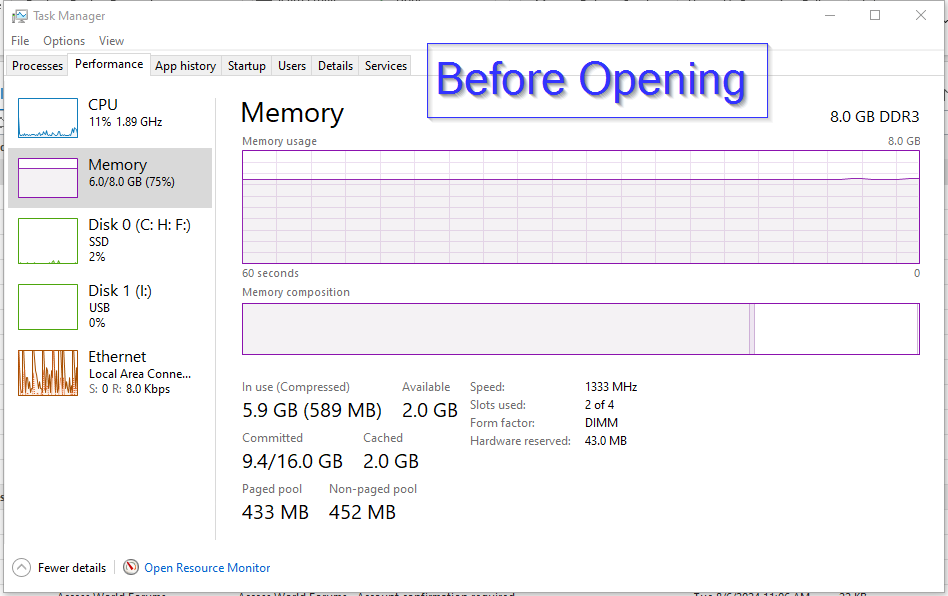The image size is (948, 596).
Task: Click the Resource Monitor gauge icon
Action: pos(131,568)
